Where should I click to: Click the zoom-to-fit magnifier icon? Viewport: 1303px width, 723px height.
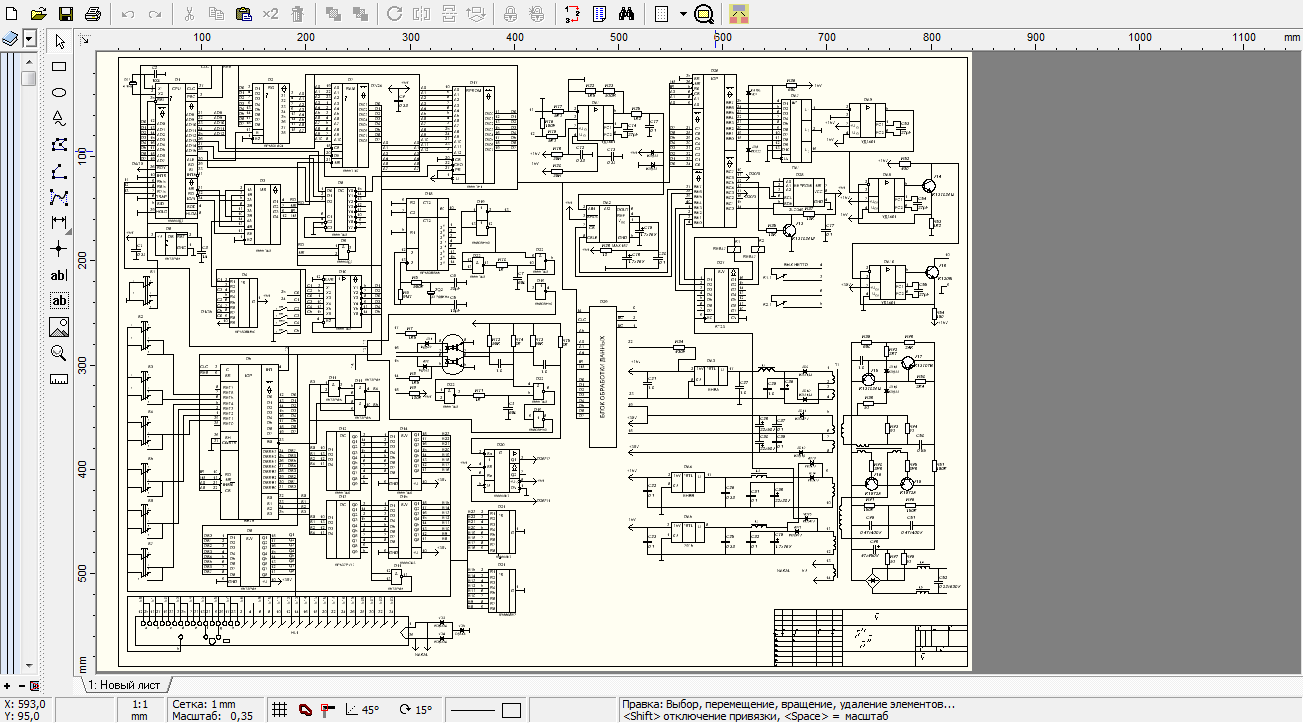[704, 14]
